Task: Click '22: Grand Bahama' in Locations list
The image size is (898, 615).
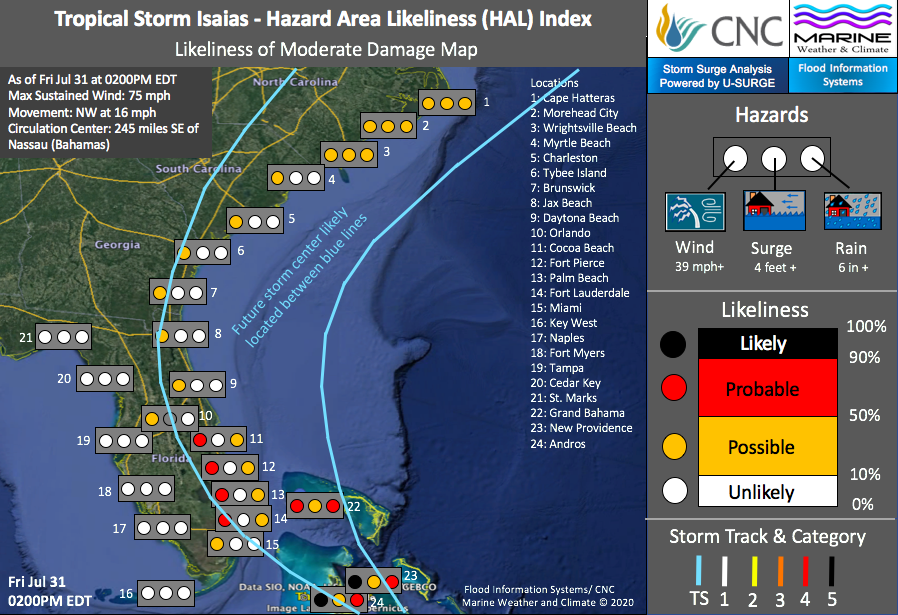Action: click(x=578, y=413)
